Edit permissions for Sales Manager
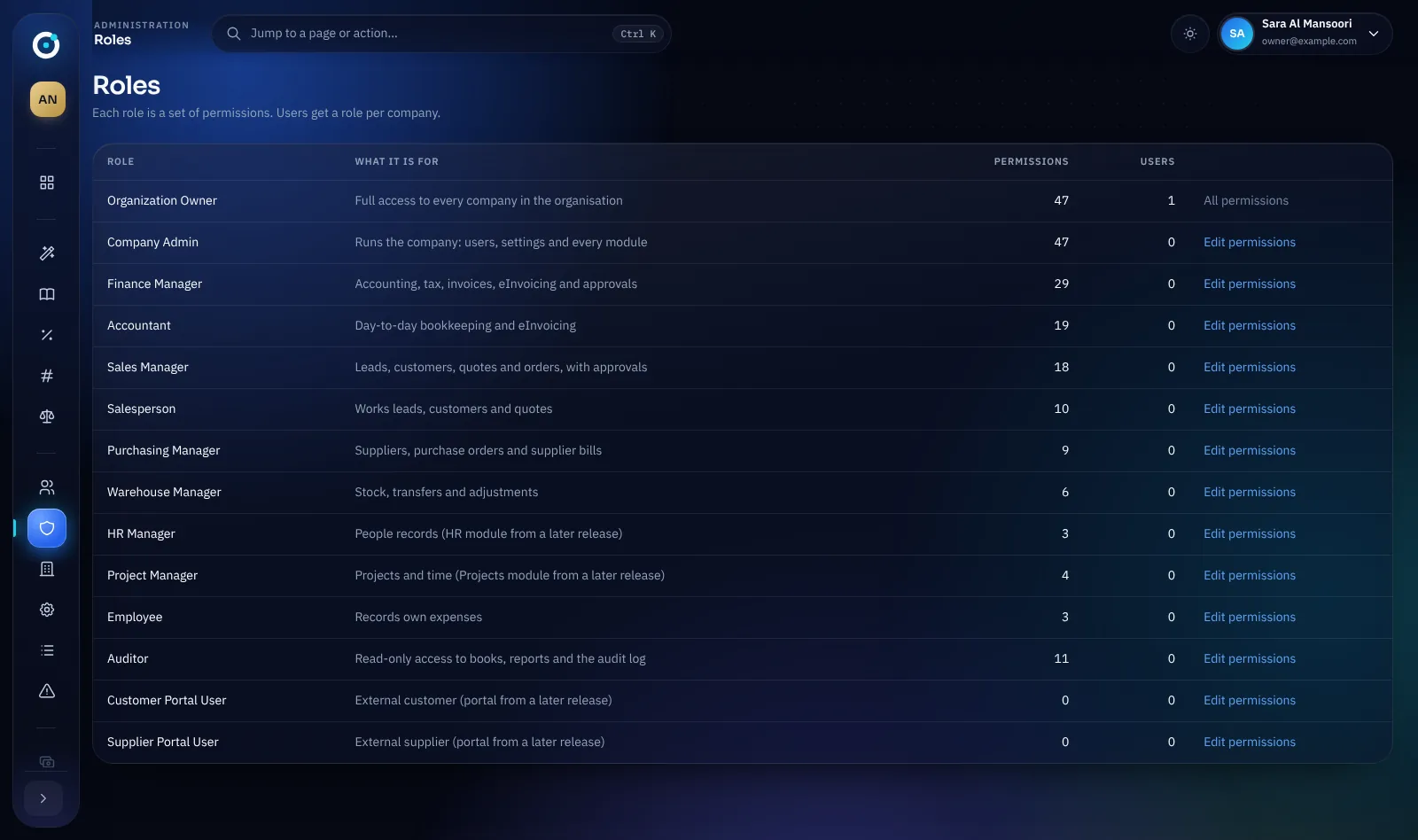This screenshot has width=1418, height=840. pyautogui.click(x=1250, y=367)
